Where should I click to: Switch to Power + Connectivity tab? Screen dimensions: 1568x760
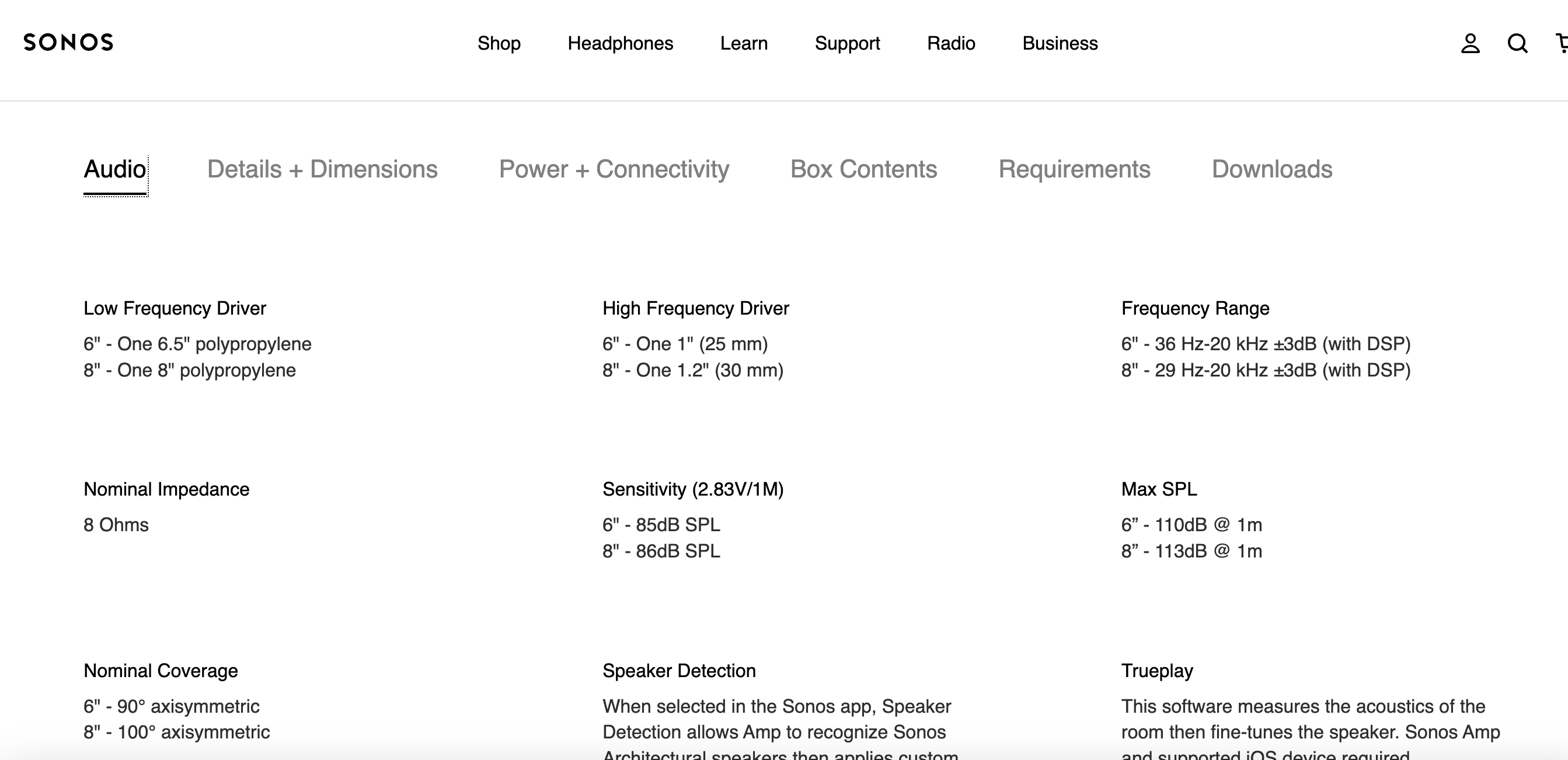point(614,170)
